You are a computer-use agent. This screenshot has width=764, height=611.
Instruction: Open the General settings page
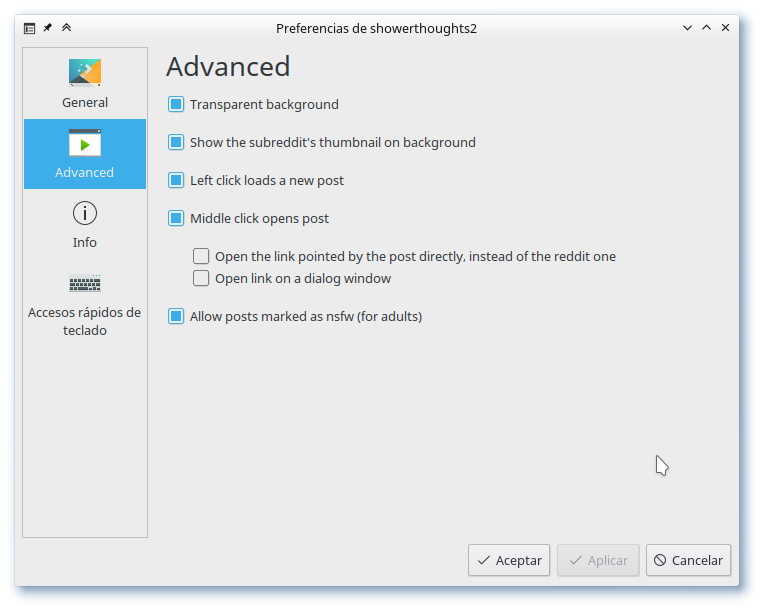tap(85, 84)
